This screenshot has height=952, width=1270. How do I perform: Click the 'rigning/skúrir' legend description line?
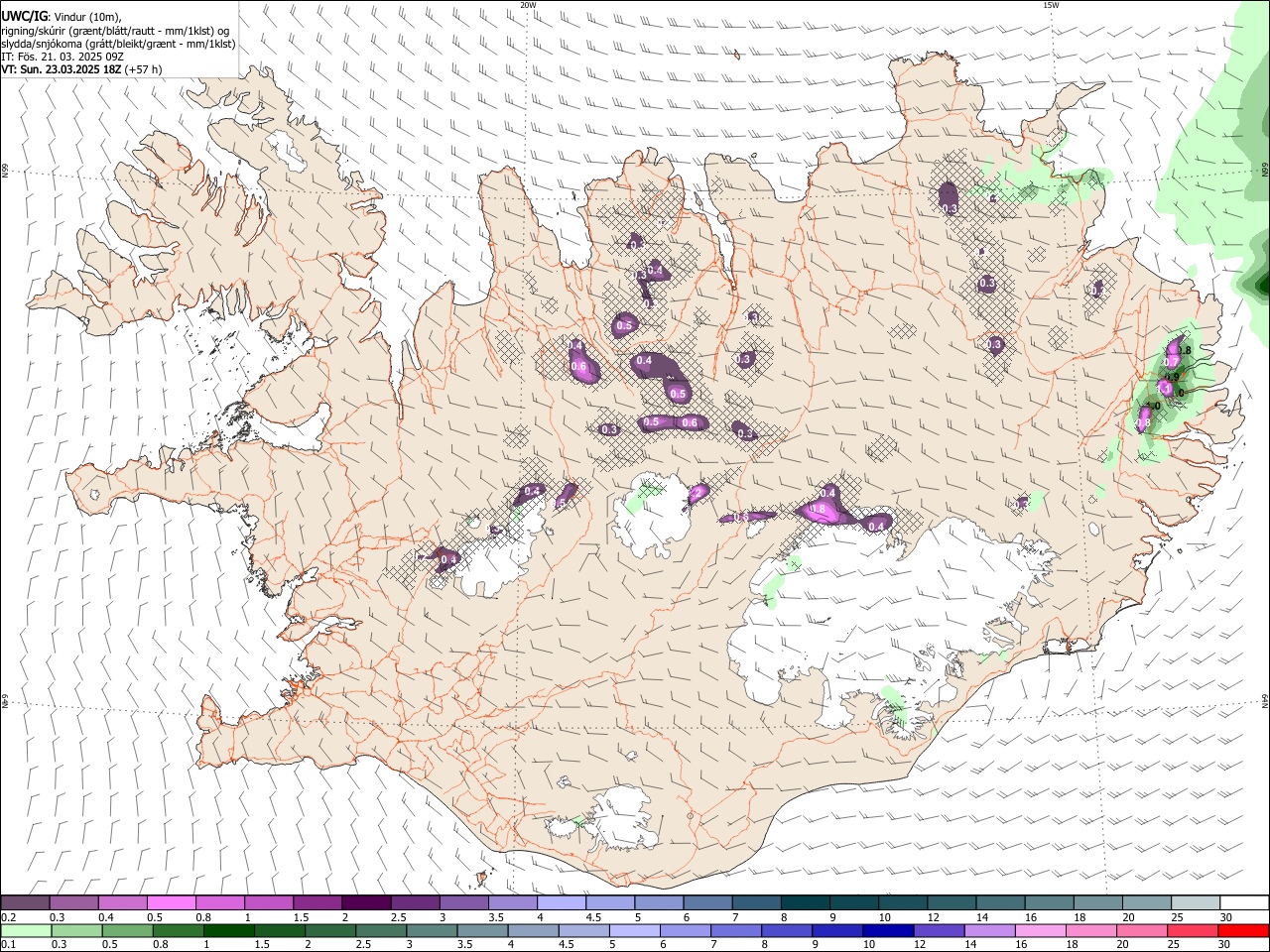coord(116,31)
